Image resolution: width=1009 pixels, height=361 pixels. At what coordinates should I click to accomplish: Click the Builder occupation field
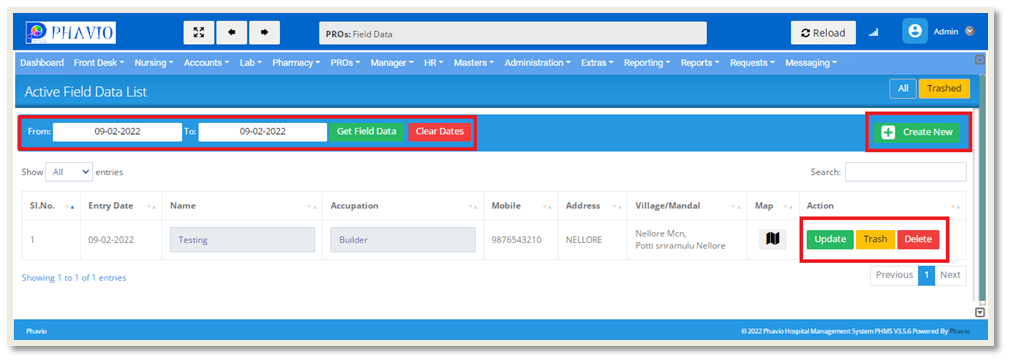pos(403,239)
